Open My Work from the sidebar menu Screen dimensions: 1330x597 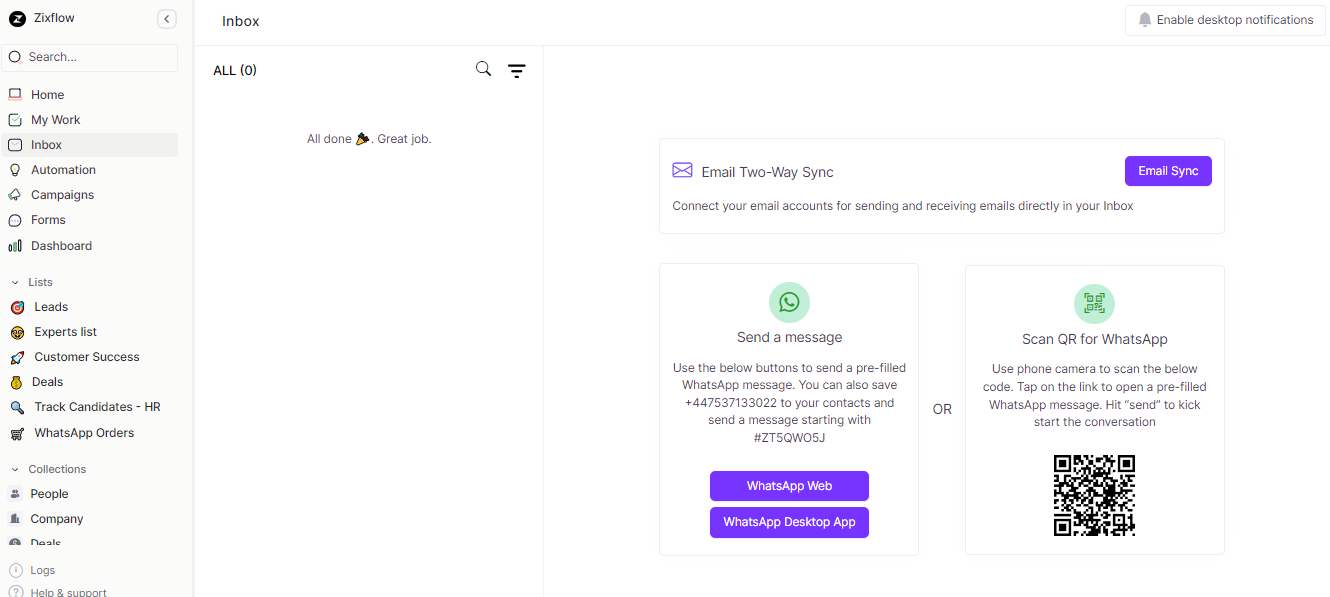point(53,119)
